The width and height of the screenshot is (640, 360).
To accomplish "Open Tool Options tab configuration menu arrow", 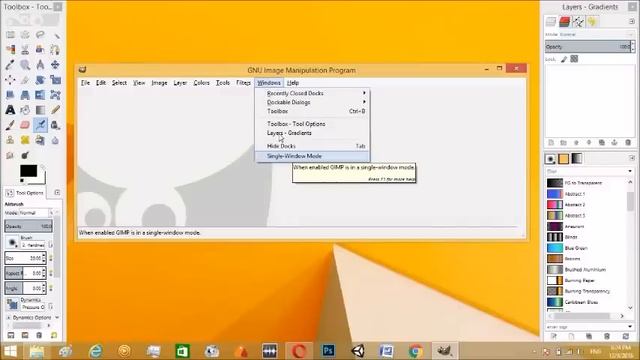I will (x=57, y=192).
